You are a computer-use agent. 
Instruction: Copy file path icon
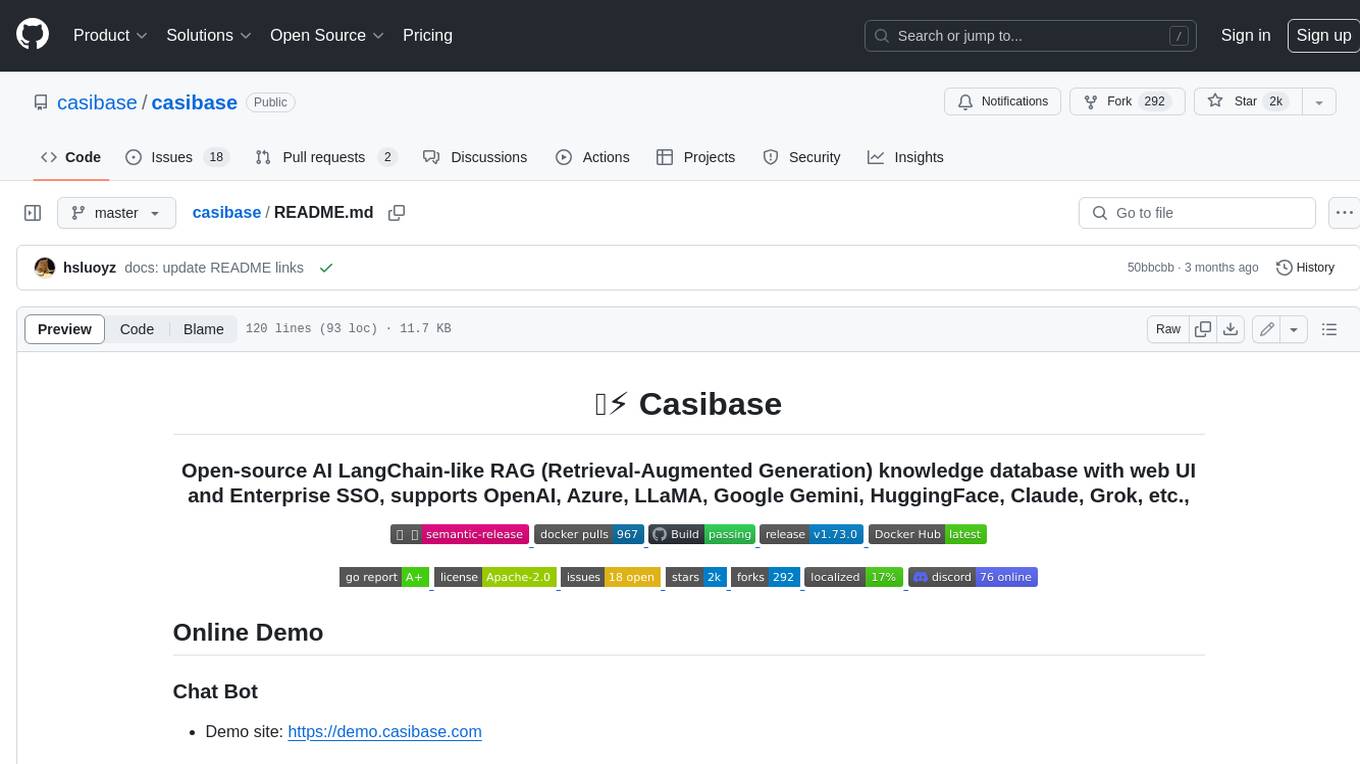coord(397,213)
